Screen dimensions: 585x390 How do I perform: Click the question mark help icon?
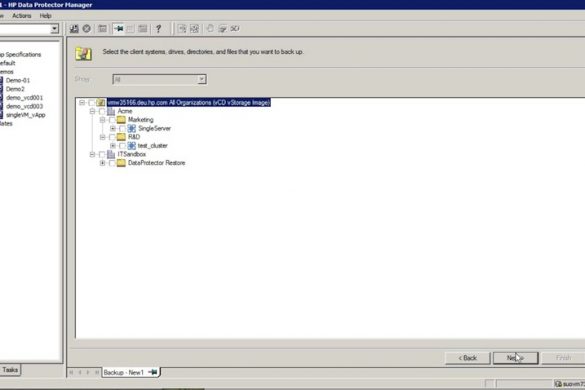159,29
